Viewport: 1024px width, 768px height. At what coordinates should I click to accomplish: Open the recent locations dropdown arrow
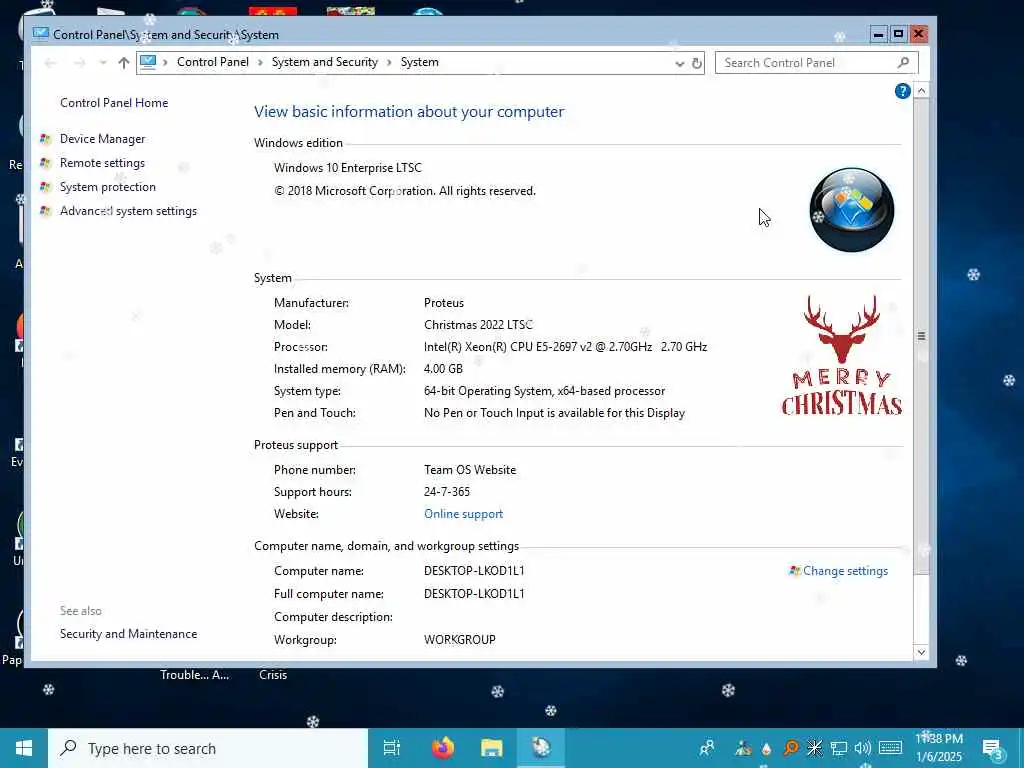click(103, 63)
